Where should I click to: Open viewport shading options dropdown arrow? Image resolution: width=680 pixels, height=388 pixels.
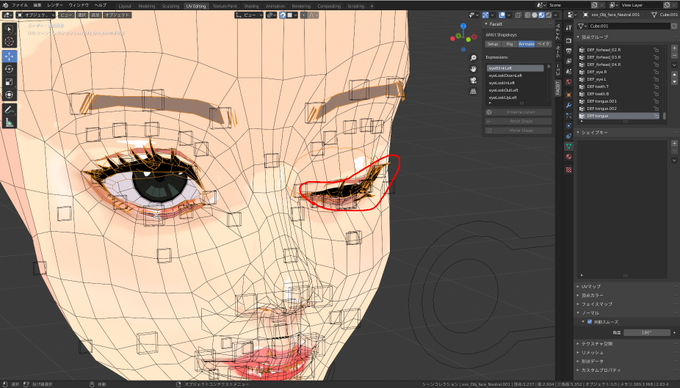[x=556, y=15]
